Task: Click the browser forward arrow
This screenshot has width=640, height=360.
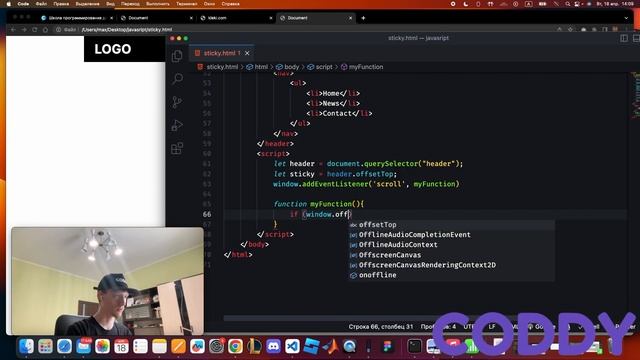Action: coord(24,29)
